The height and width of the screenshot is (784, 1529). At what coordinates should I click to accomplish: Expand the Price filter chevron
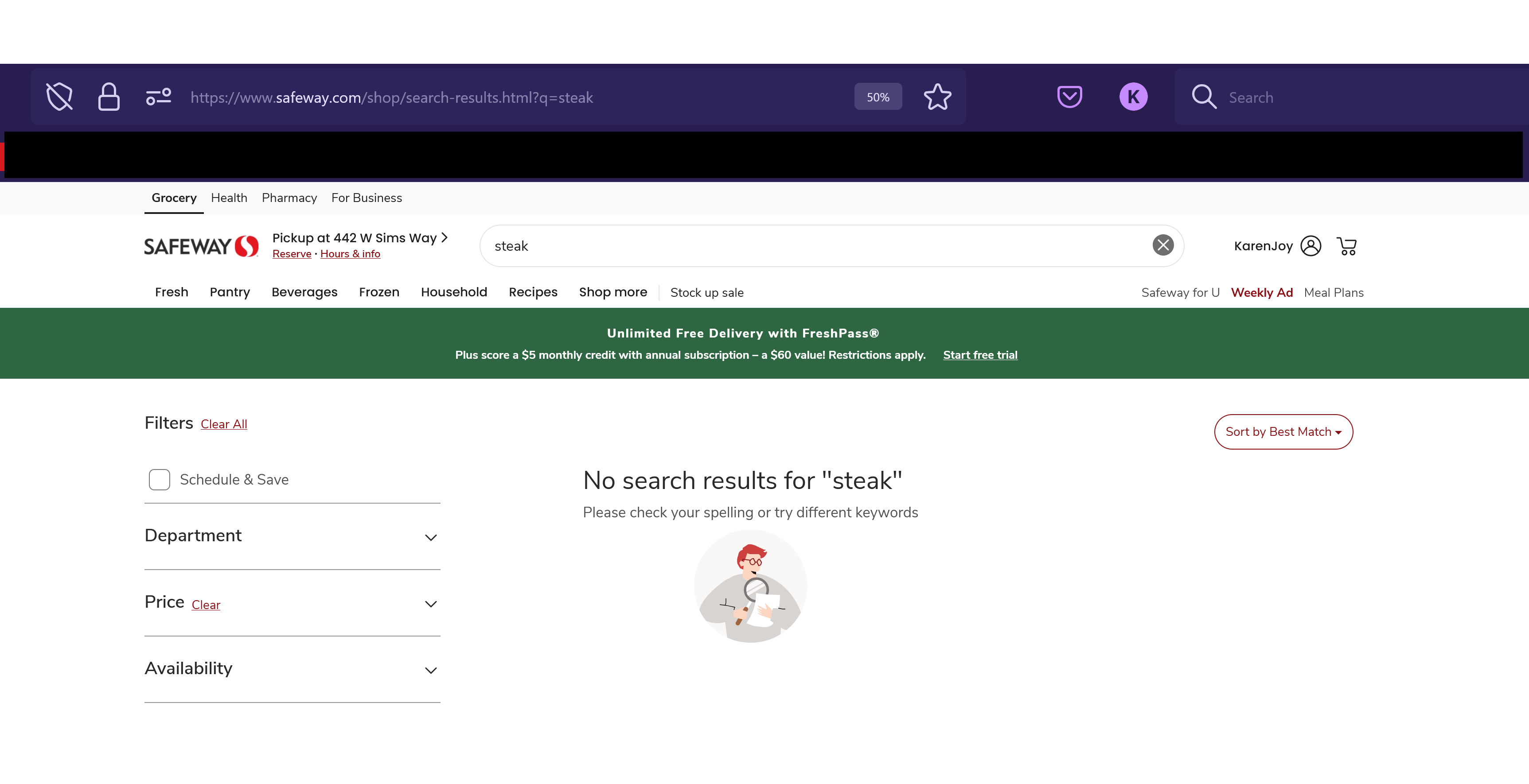tap(431, 604)
